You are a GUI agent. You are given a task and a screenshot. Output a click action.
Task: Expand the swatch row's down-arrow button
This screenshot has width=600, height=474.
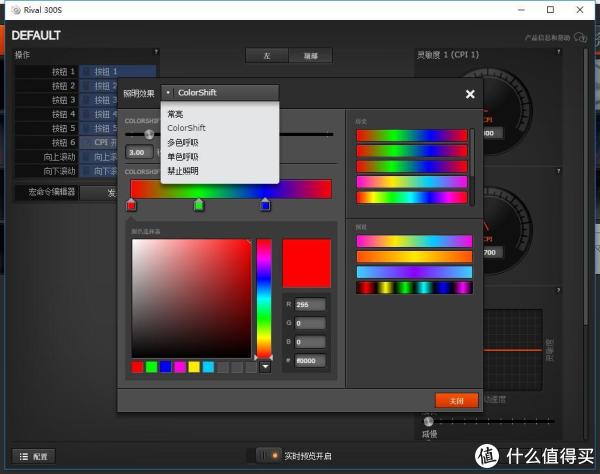[265, 367]
